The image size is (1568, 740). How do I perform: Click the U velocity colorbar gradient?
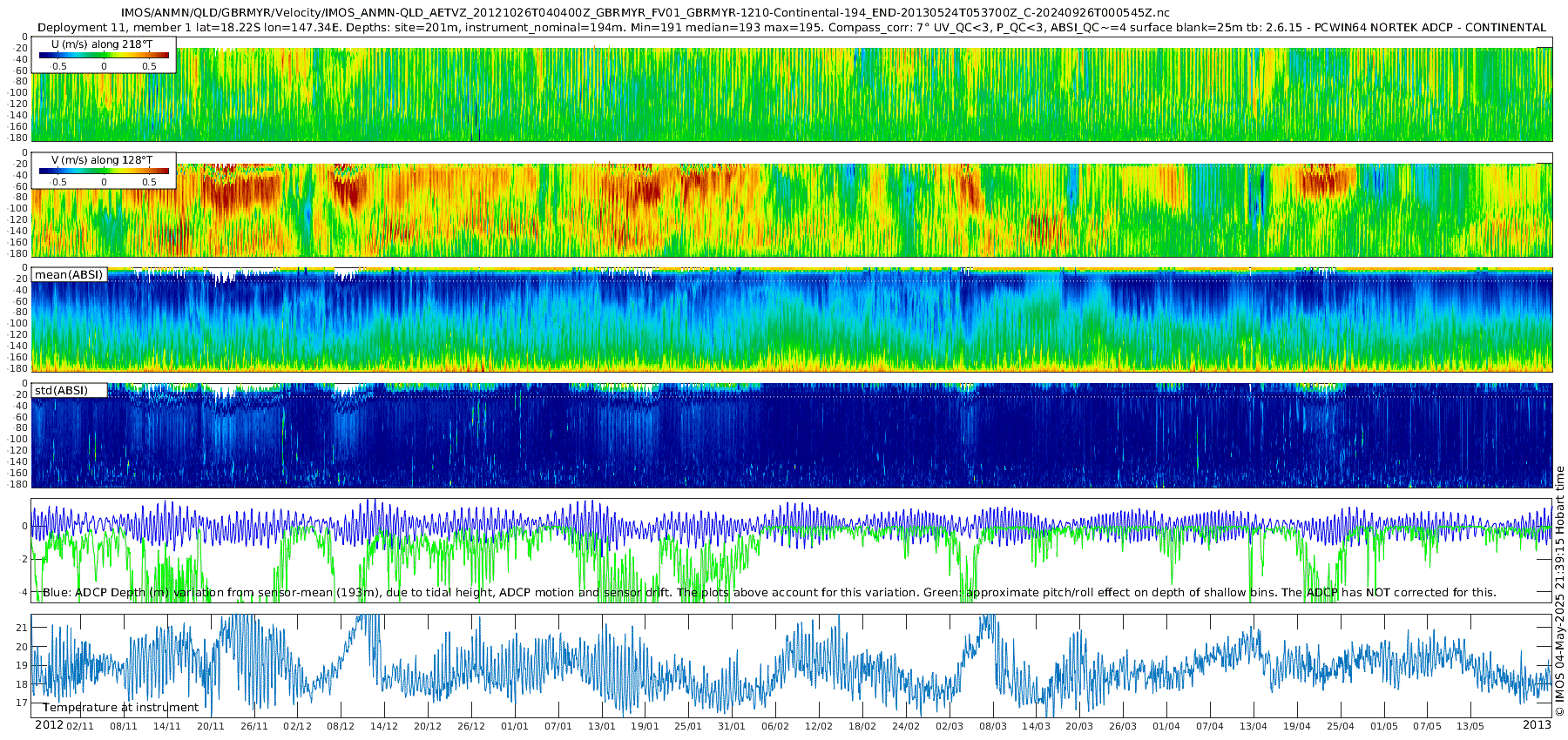(104, 56)
